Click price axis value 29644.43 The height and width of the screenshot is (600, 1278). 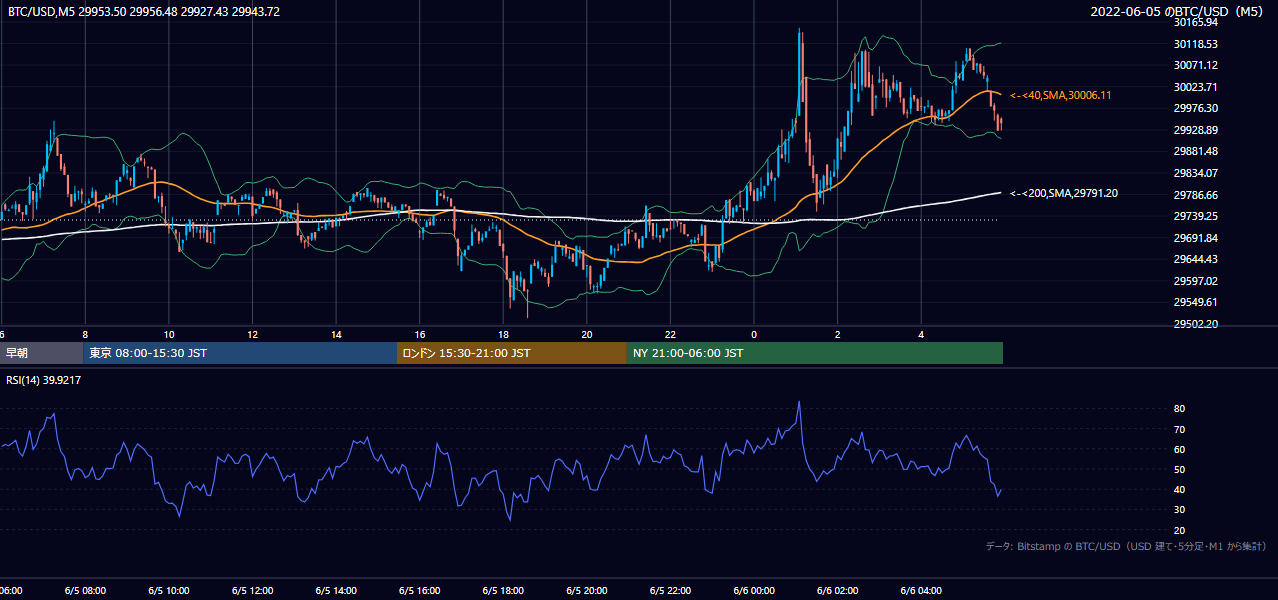[x=1195, y=259]
